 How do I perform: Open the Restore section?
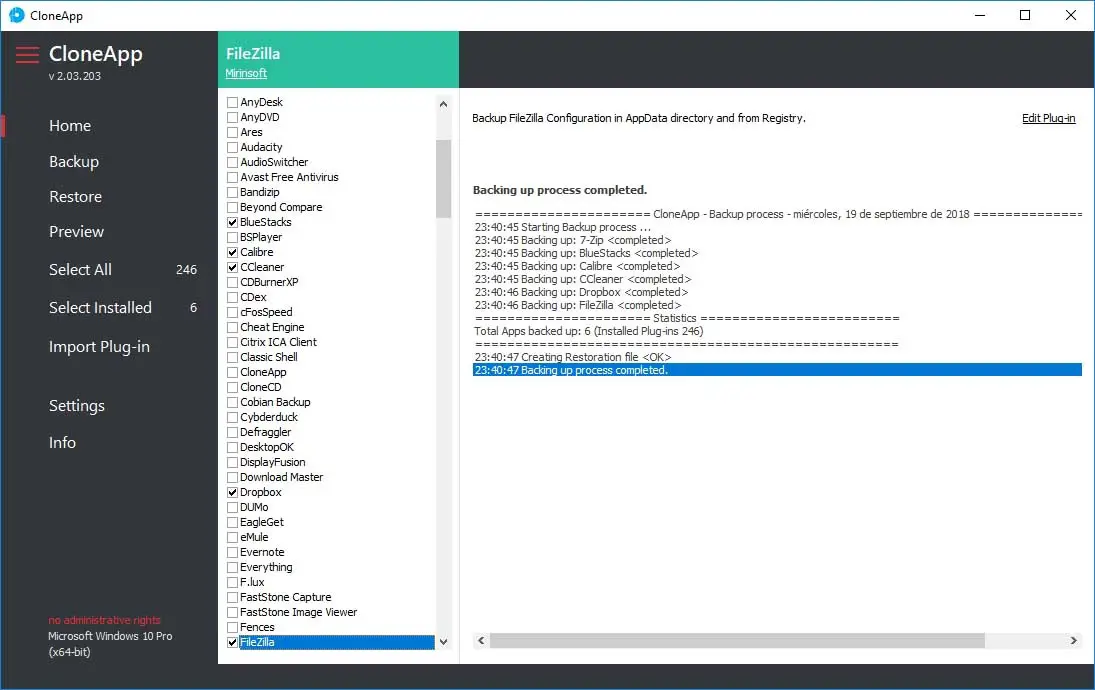click(75, 197)
